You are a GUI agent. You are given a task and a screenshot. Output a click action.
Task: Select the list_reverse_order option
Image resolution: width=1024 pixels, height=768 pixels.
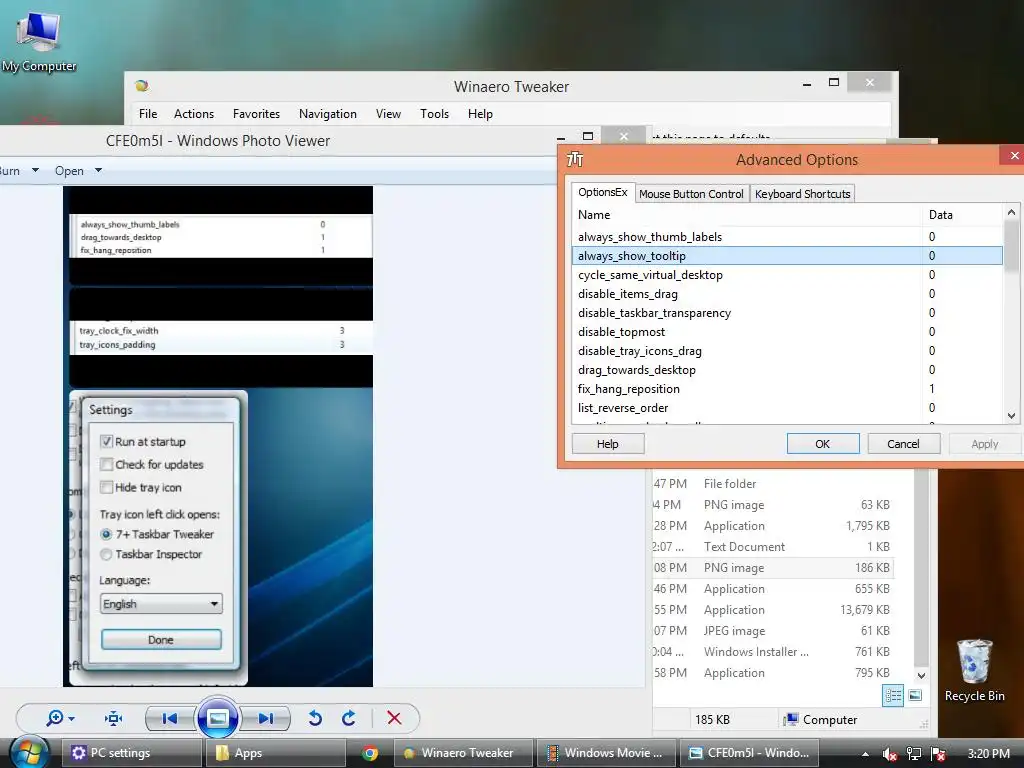(787, 407)
